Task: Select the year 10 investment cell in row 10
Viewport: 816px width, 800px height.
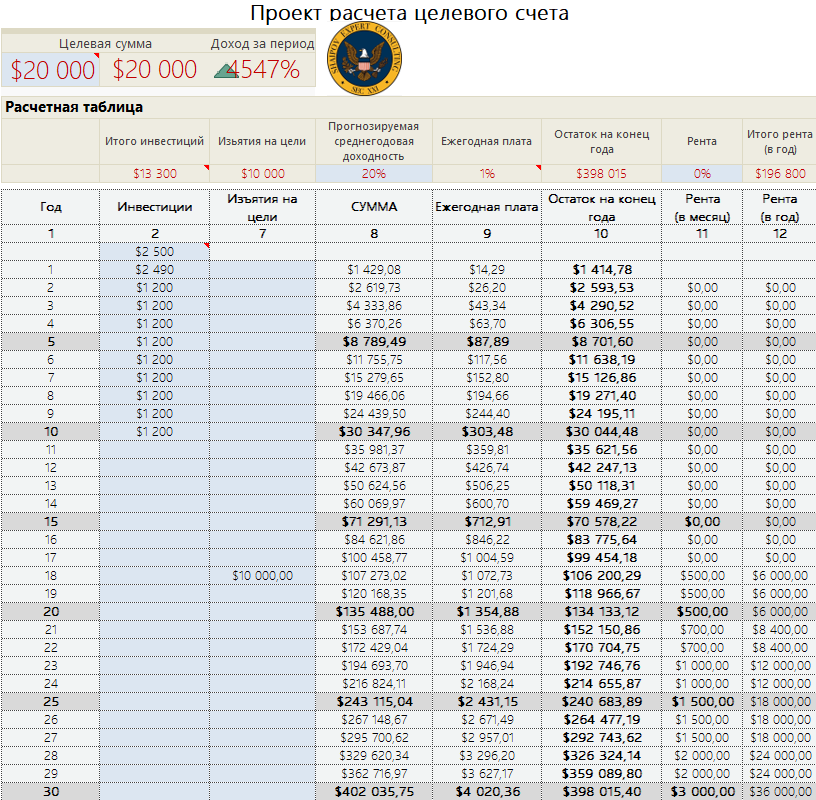Action: (155, 431)
